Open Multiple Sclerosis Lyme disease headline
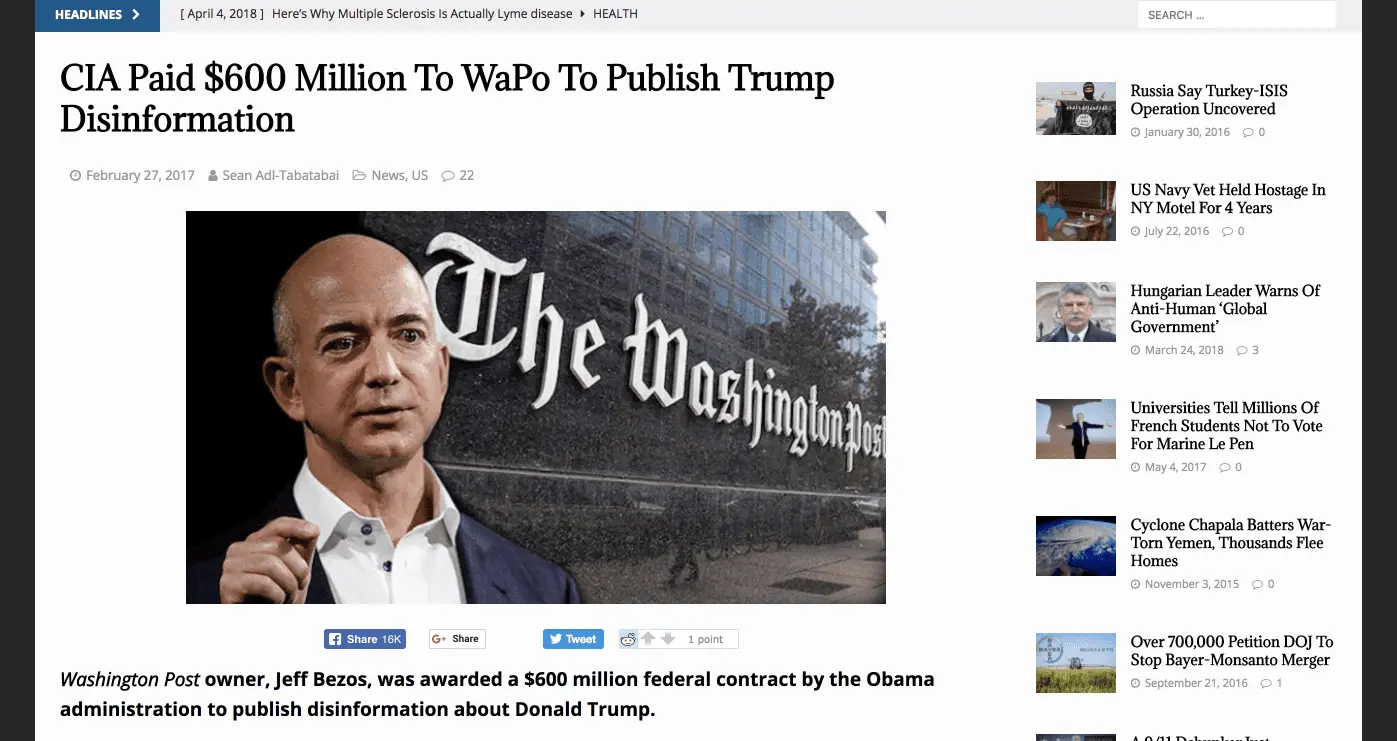This screenshot has height=741, width=1397. coord(435,14)
